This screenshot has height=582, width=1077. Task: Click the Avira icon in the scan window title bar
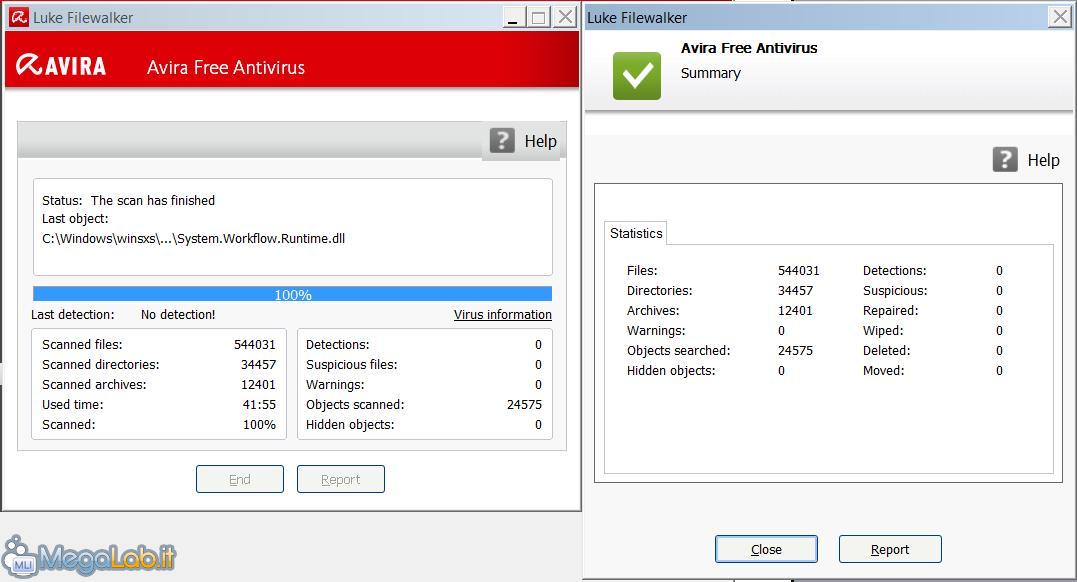coord(19,17)
